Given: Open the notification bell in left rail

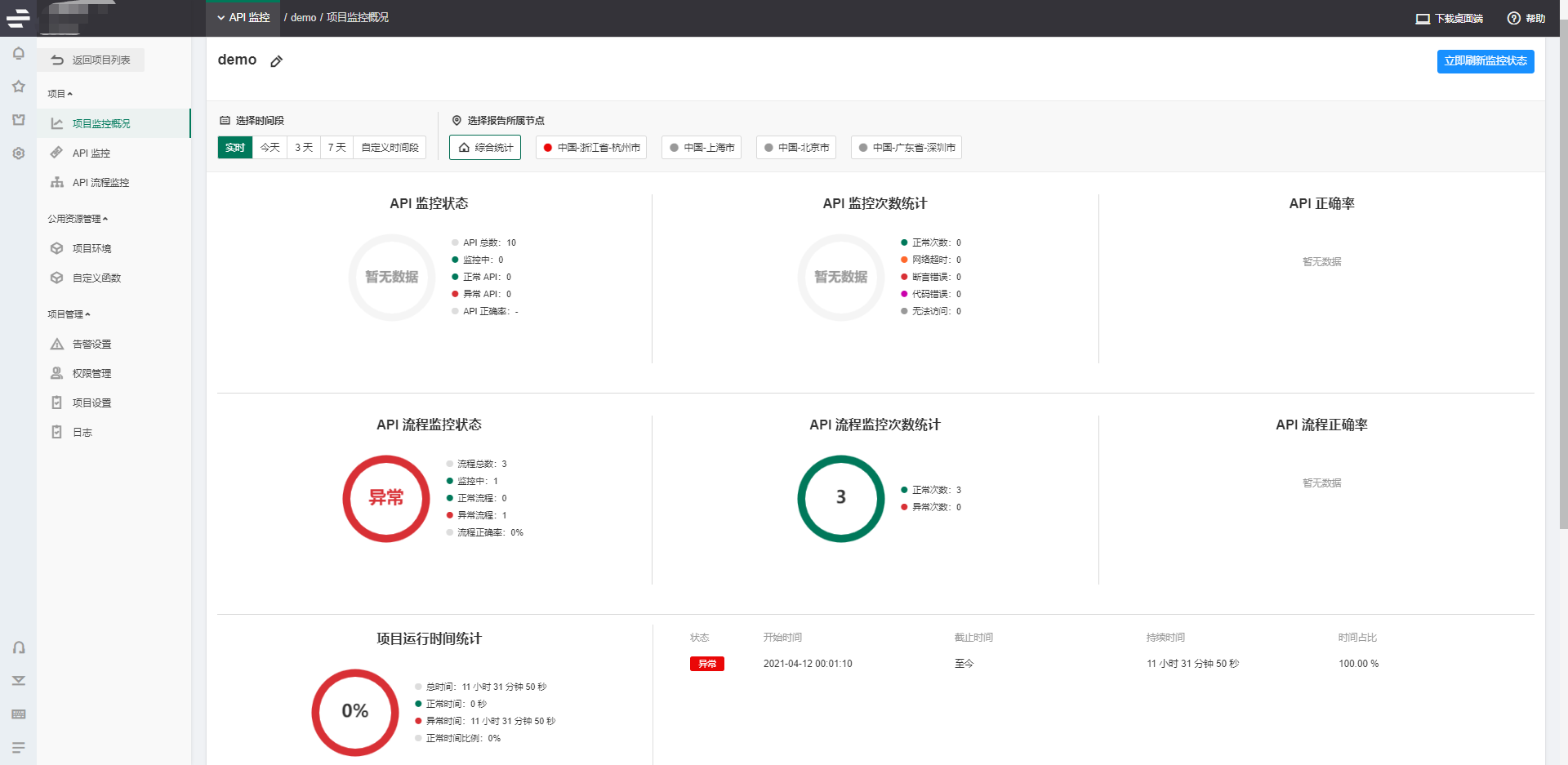Looking at the screenshot, I should tap(18, 53).
